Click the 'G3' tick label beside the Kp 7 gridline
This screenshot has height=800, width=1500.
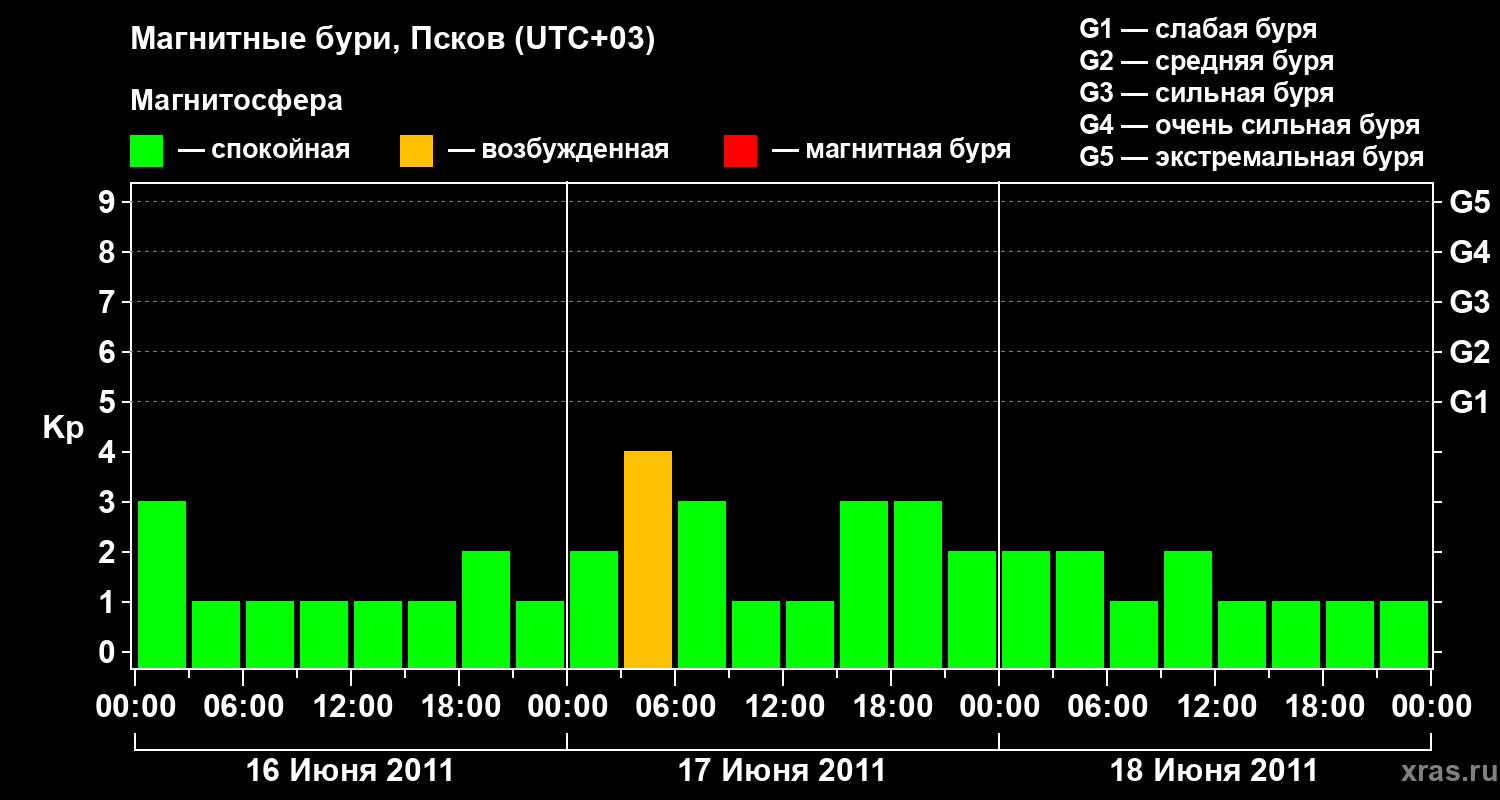tap(1469, 302)
